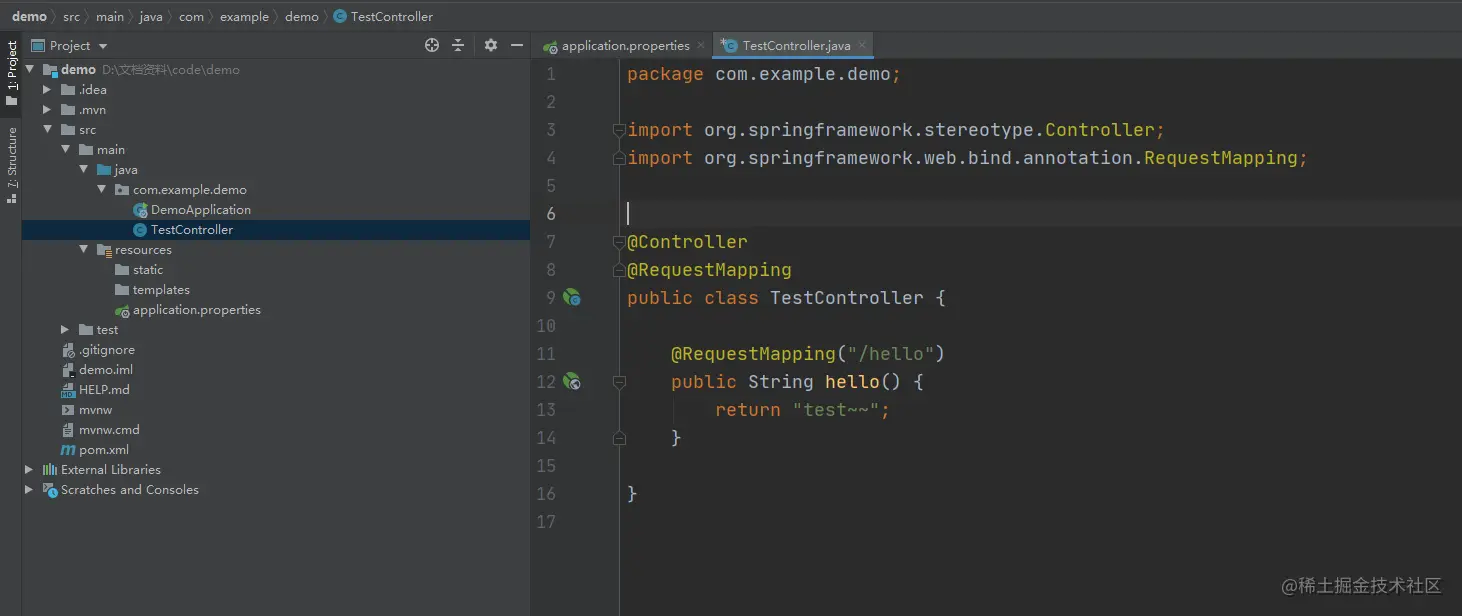Image resolution: width=1462 pixels, height=616 pixels.
Task: Close the TestController.java tab
Action: [x=862, y=45]
